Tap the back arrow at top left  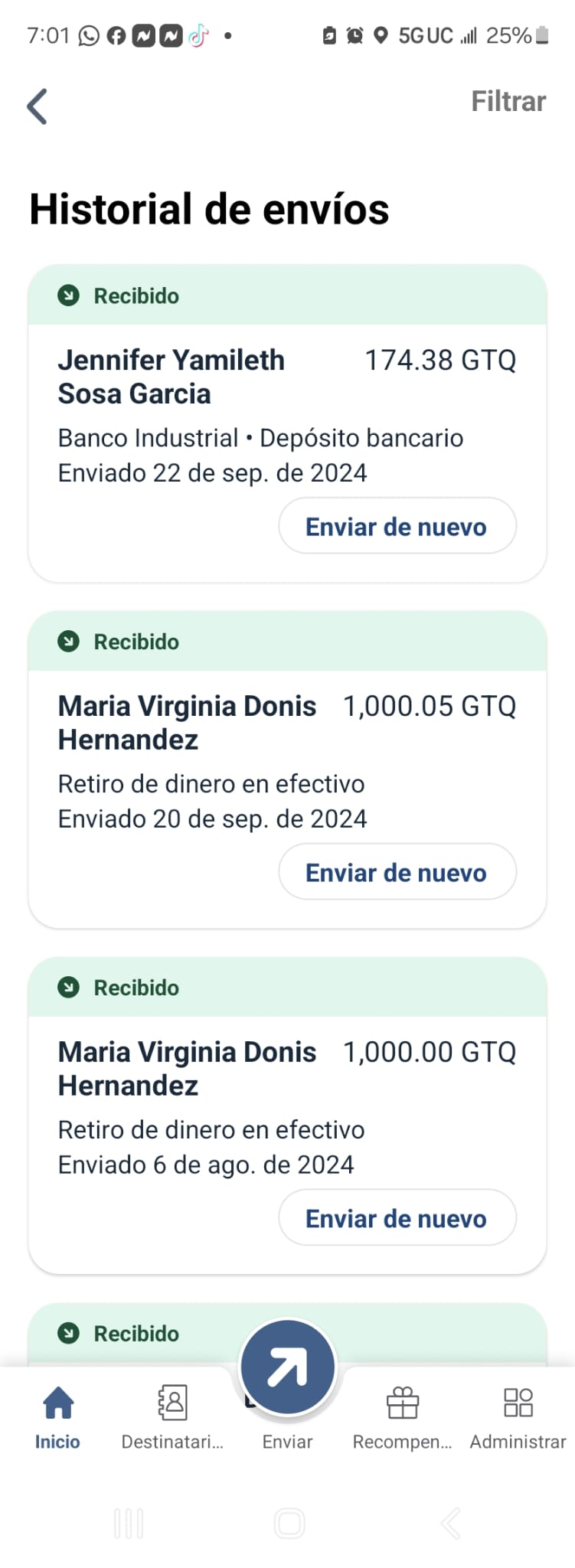coord(38,106)
